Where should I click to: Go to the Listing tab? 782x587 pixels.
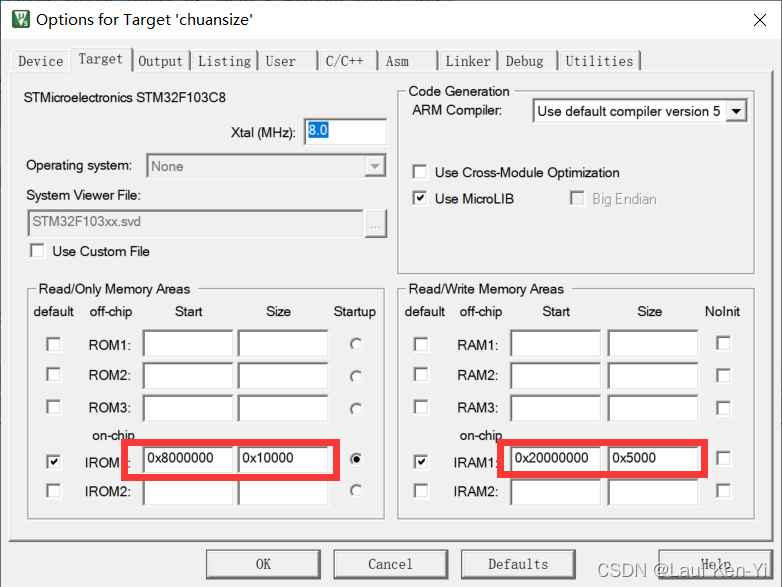click(x=224, y=61)
